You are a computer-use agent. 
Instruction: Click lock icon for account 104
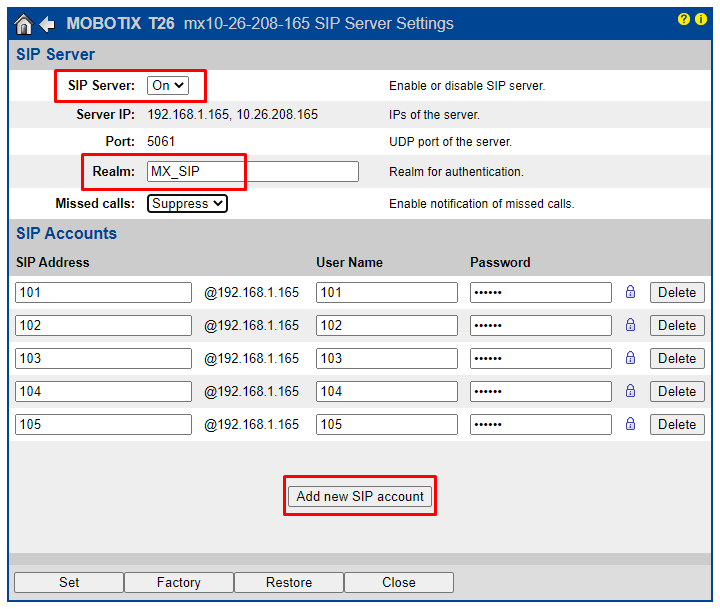click(630, 391)
